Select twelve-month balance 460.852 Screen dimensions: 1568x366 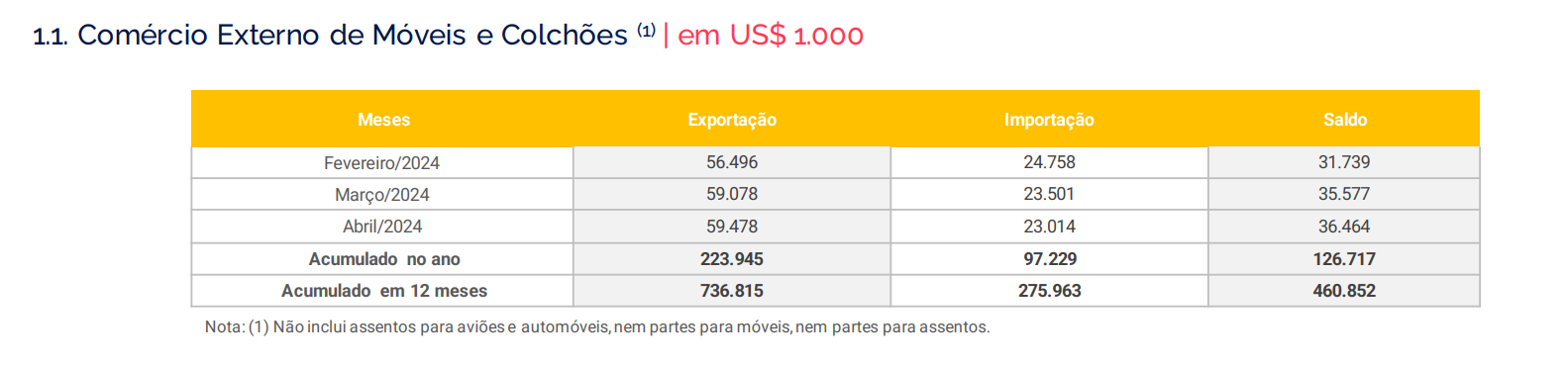tap(1344, 291)
